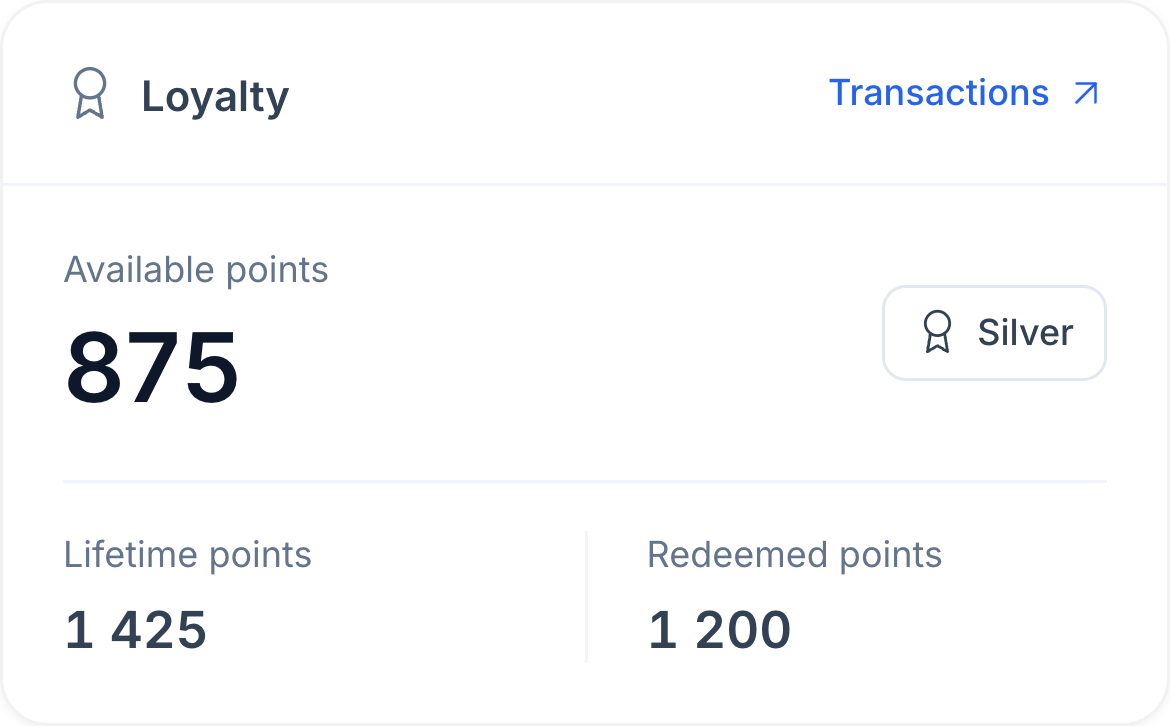The width and height of the screenshot is (1170, 726).
Task: Click the header separator line under Loyalty
Action: point(585,184)
